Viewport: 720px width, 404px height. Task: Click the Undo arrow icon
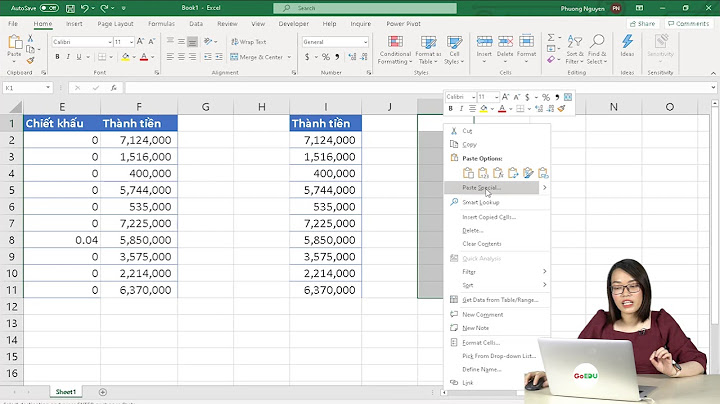click(84, 8)
